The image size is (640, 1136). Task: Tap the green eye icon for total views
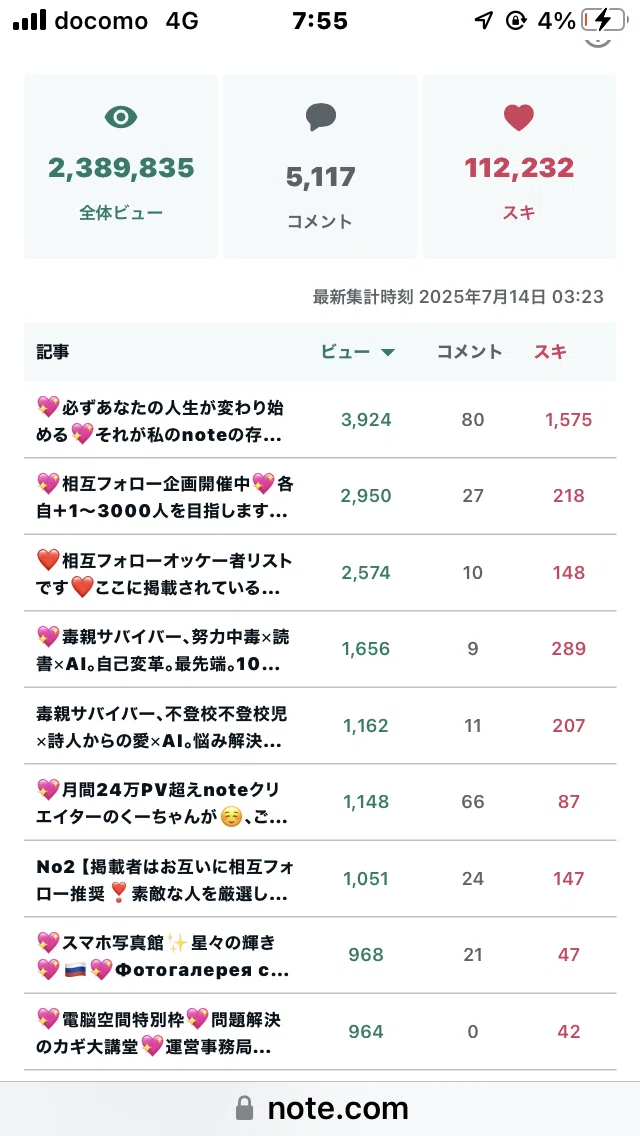click(x=121, y=117)
